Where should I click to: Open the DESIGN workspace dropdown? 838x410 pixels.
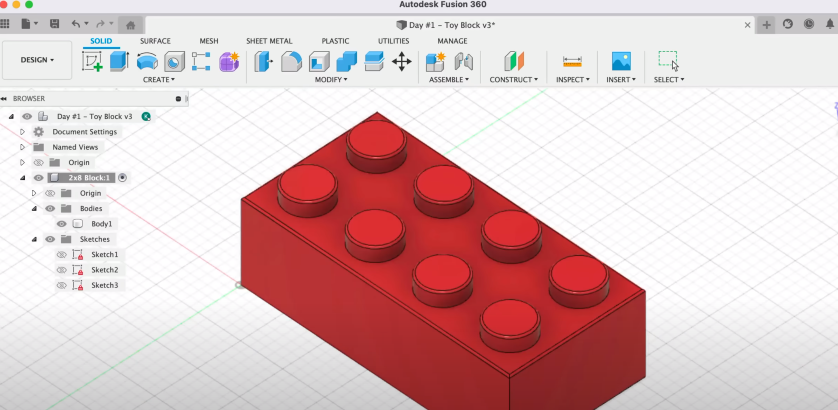click(37, 60)
